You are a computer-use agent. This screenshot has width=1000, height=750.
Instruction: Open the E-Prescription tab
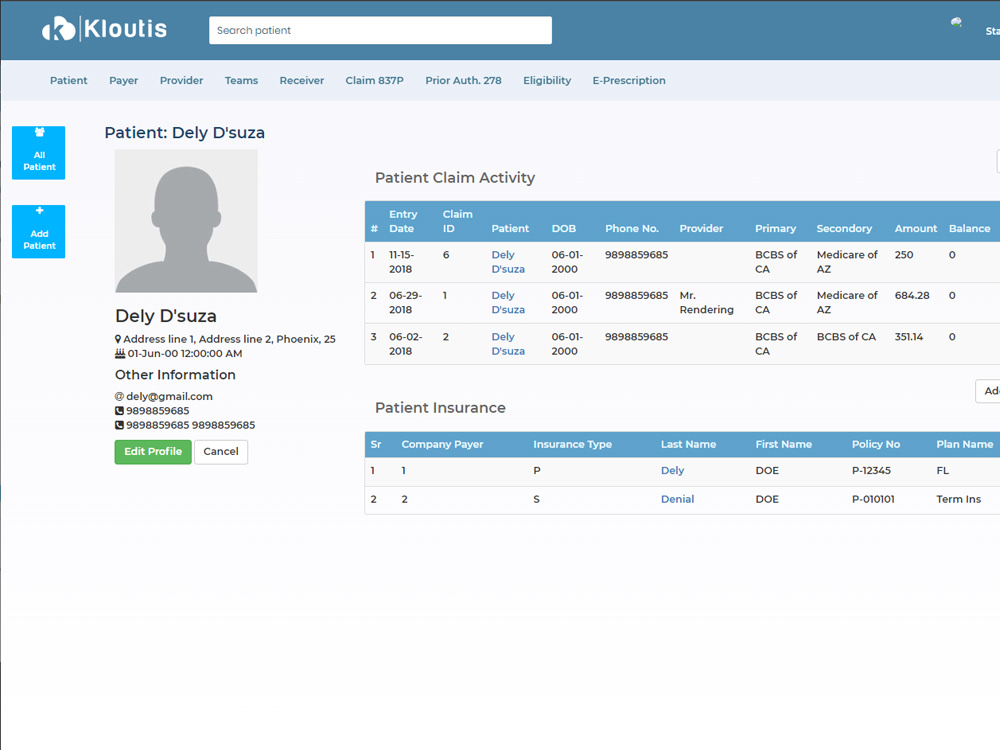pos(629,80)
